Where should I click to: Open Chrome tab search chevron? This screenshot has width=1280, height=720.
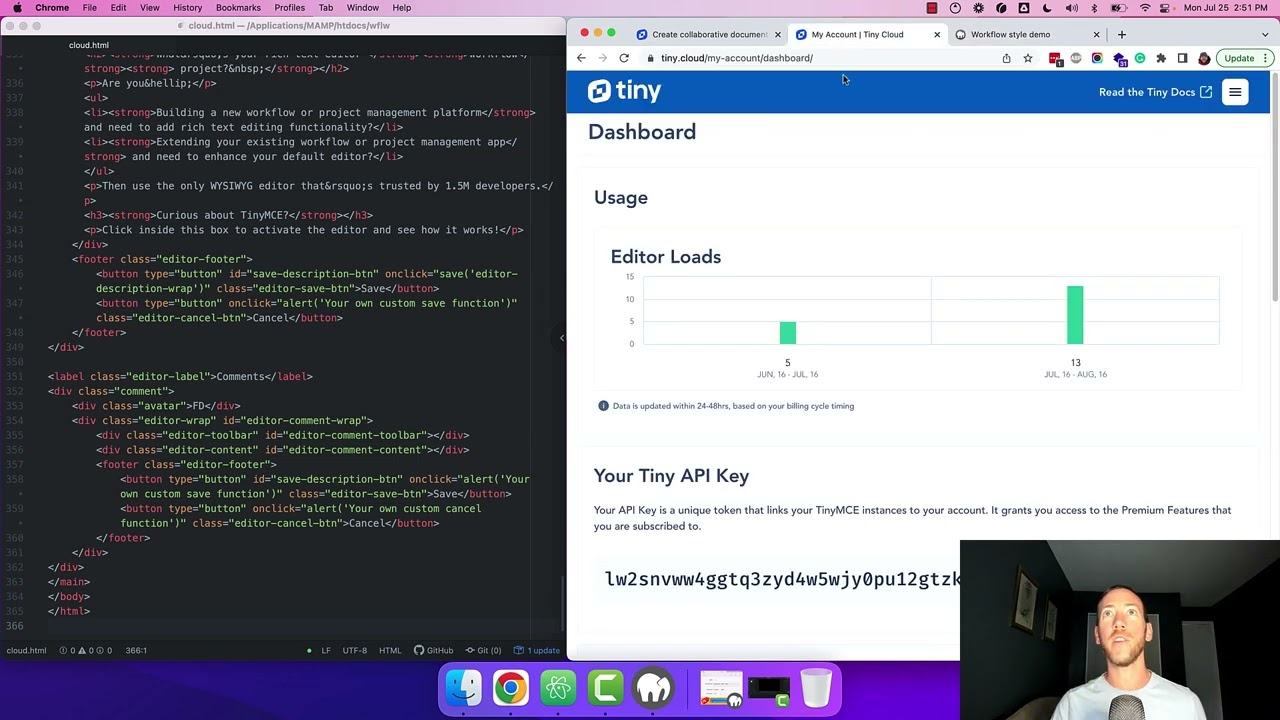point(1265,34)
